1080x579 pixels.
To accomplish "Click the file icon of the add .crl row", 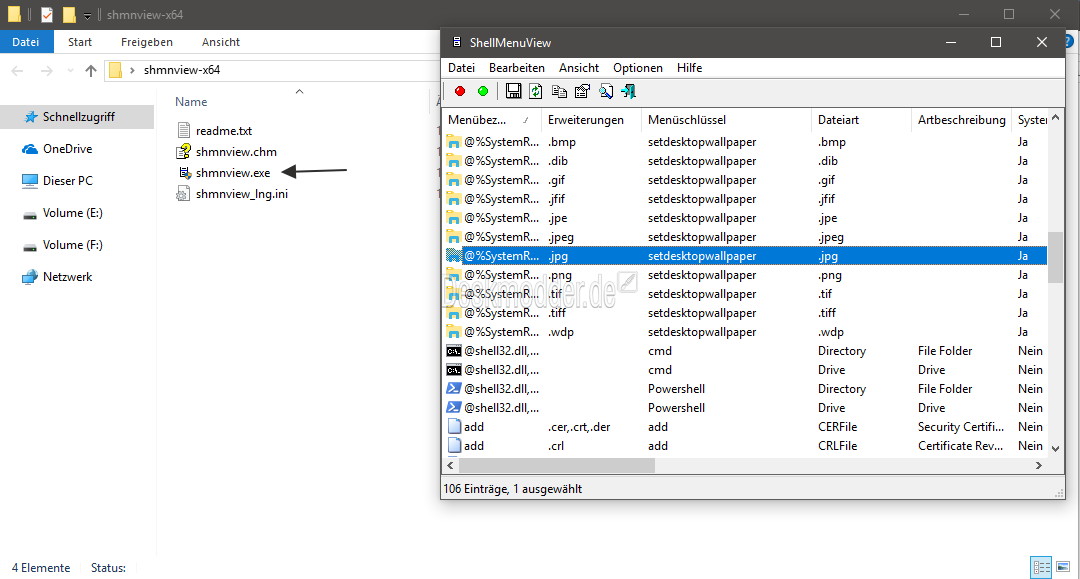I will pyautogui.click(x=454, y=445).
